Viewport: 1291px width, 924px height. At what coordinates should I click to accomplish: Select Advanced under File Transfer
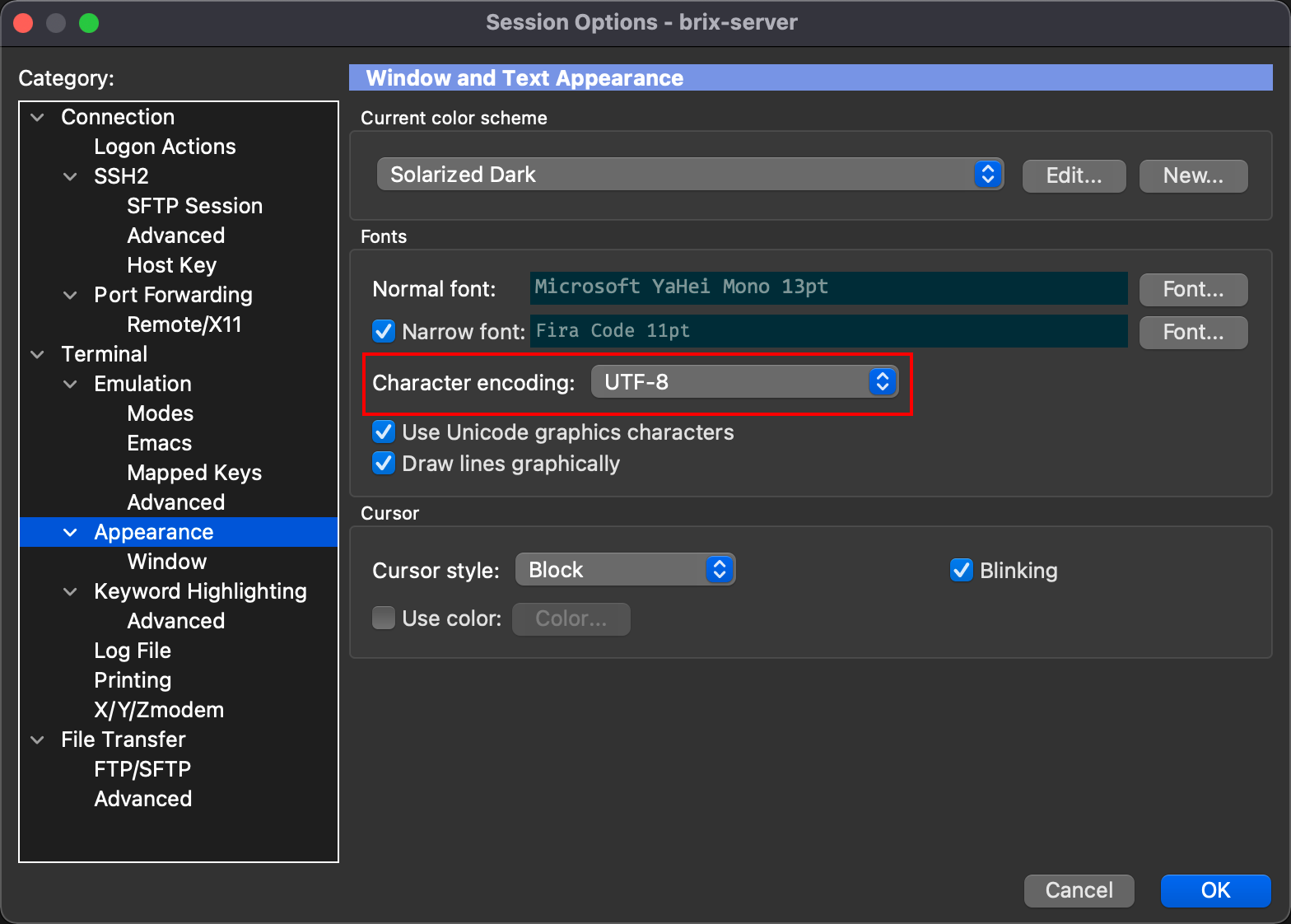click(x=142, y=799)
